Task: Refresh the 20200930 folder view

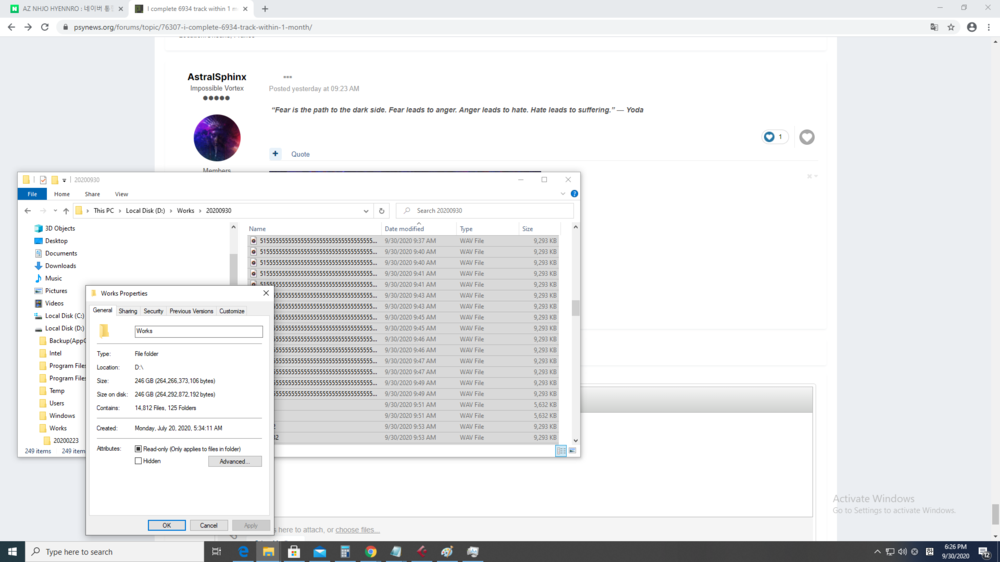Action: [381, 211]
